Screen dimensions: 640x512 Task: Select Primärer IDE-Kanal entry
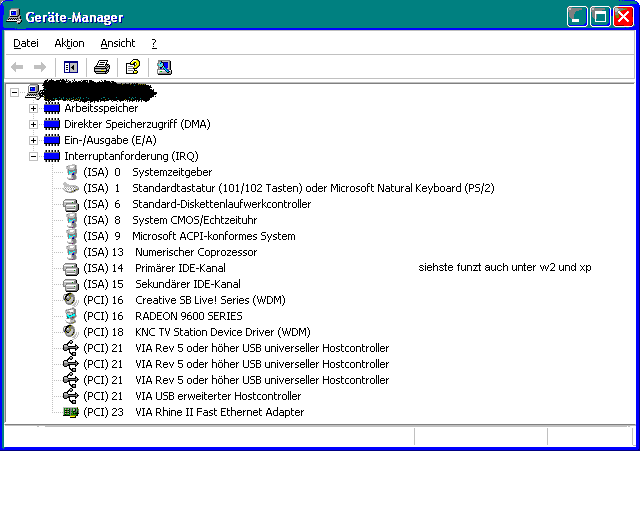point(180,268)
